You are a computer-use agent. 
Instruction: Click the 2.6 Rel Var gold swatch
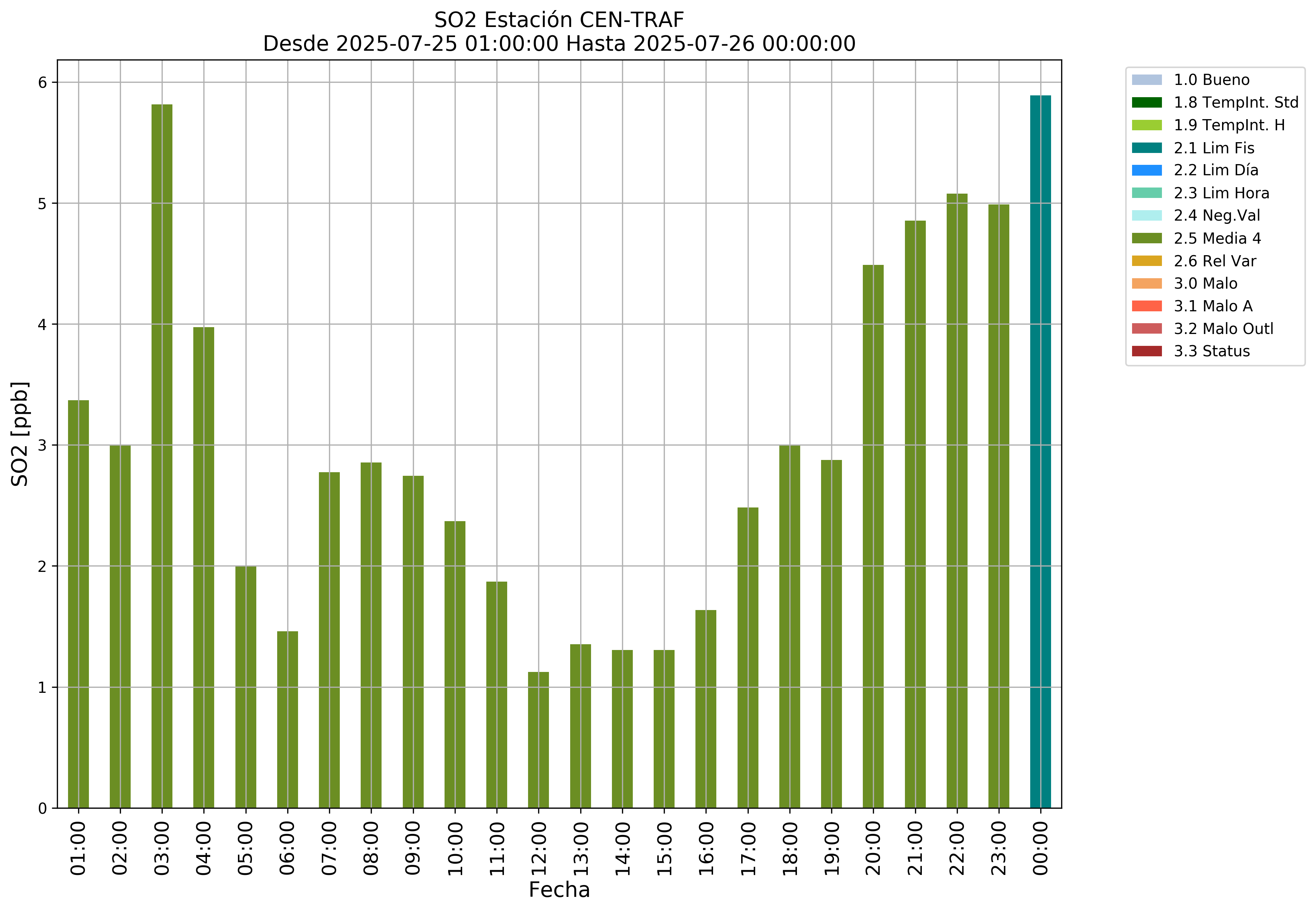[1146, 261]
